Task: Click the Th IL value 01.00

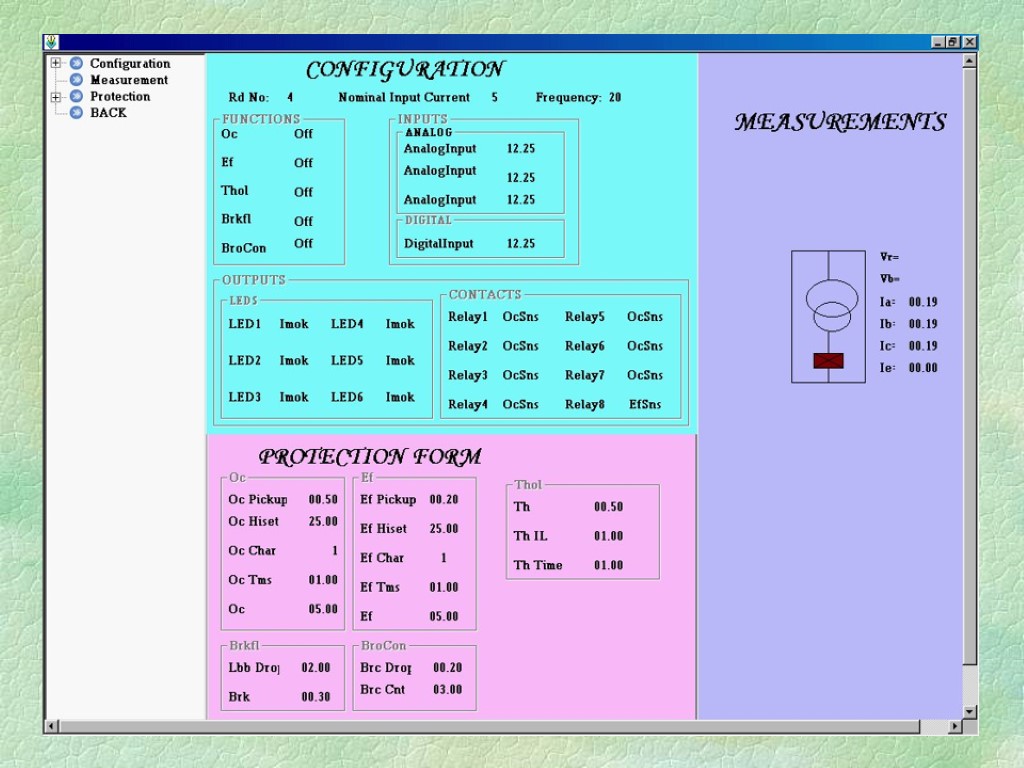Action: [608, 536]
